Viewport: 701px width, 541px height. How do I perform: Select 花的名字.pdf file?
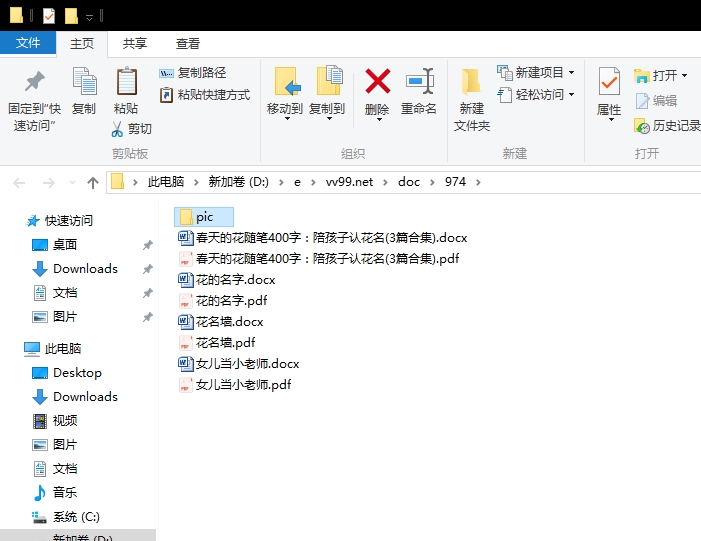(223, 301)
